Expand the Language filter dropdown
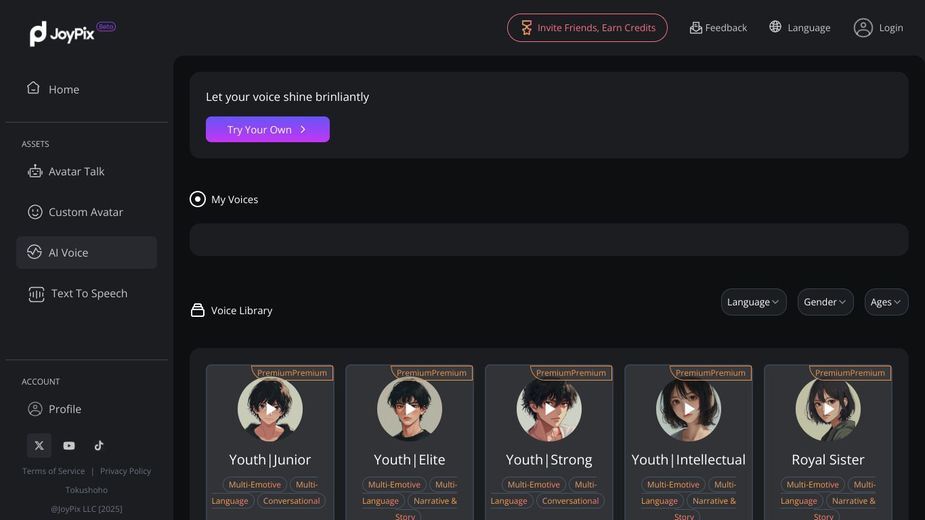The width and height of the screenshot is (925, 520). click(753, 302)
